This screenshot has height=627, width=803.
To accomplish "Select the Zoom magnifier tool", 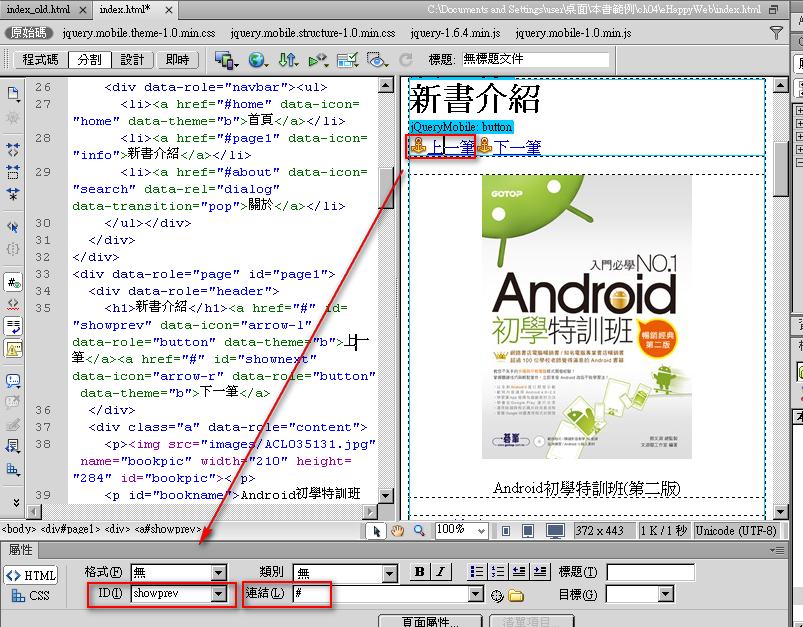I will coord(419,531).
